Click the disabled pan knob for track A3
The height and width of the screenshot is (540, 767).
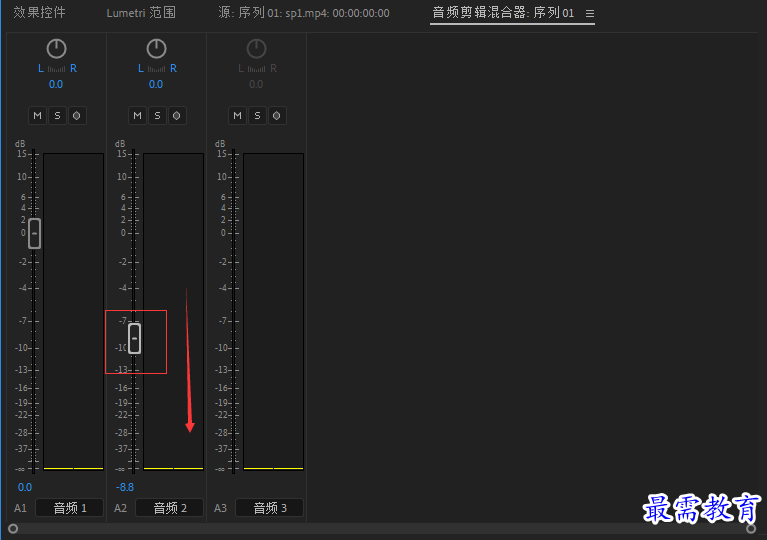coord(256,48)
